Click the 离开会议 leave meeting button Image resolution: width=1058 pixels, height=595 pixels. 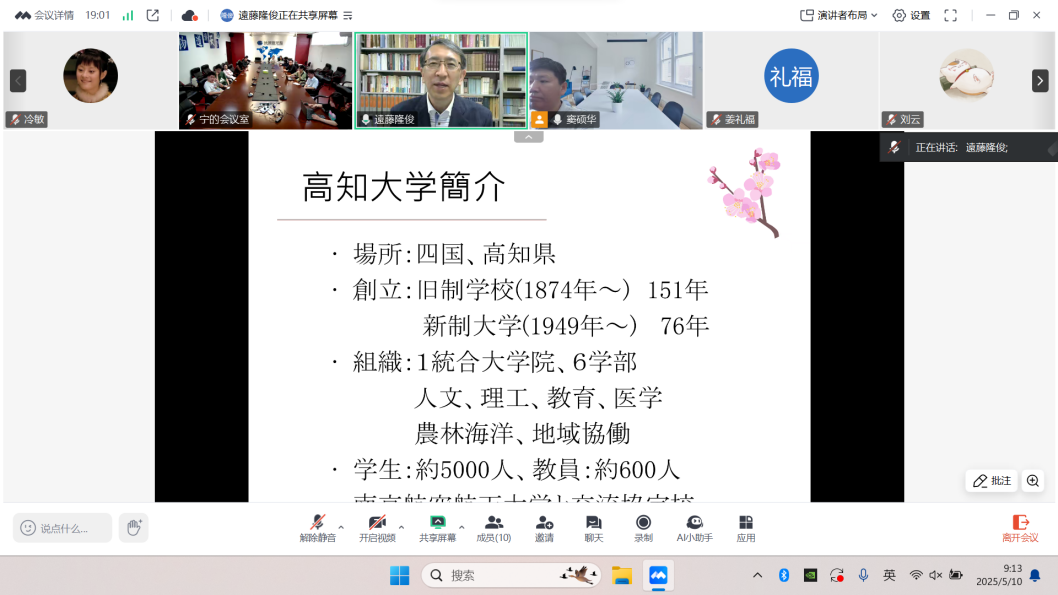(x=1020, y=527)
